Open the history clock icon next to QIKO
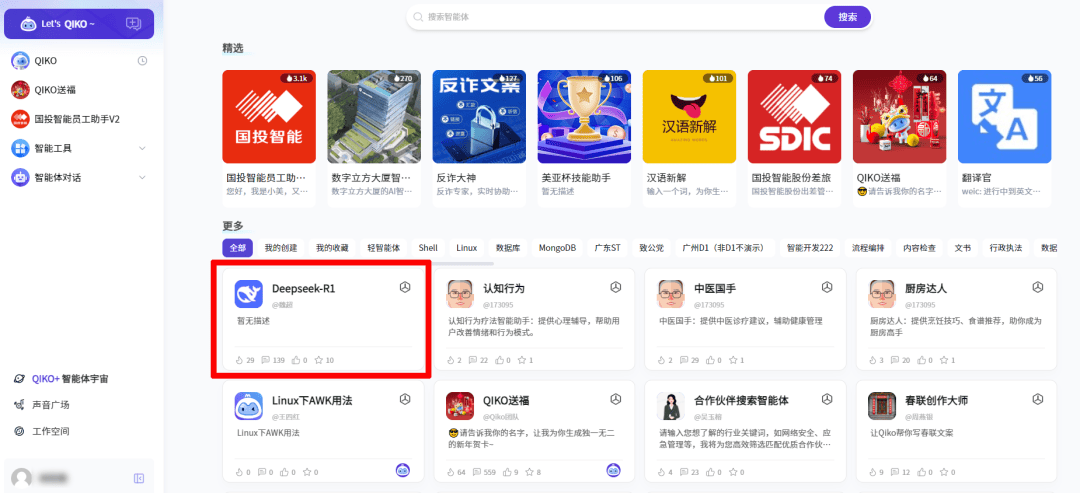This screenshot has height=493, width=1080. pos(143,61)
